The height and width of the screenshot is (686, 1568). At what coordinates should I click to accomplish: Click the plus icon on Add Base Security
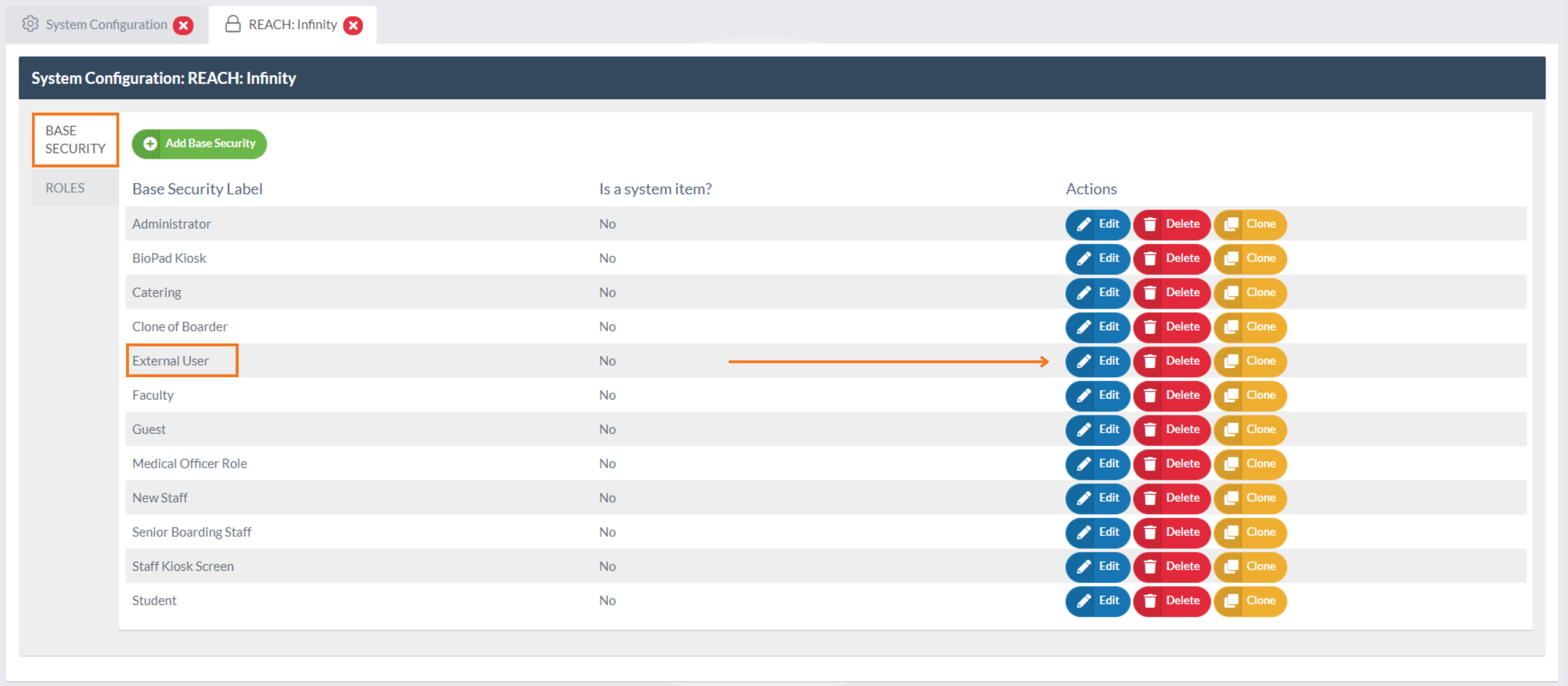point(150,144)
